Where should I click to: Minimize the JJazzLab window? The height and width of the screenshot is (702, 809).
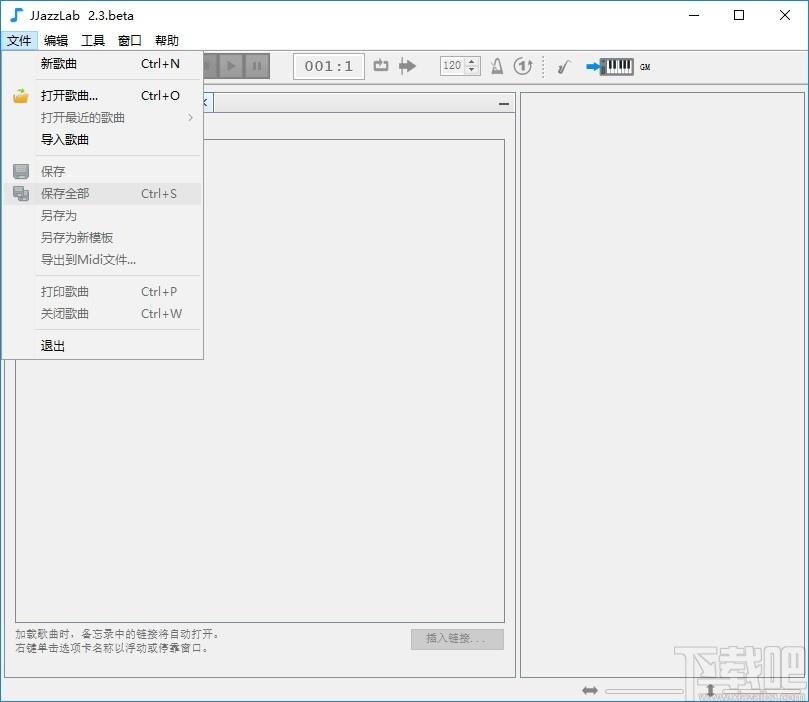point(694,15)
